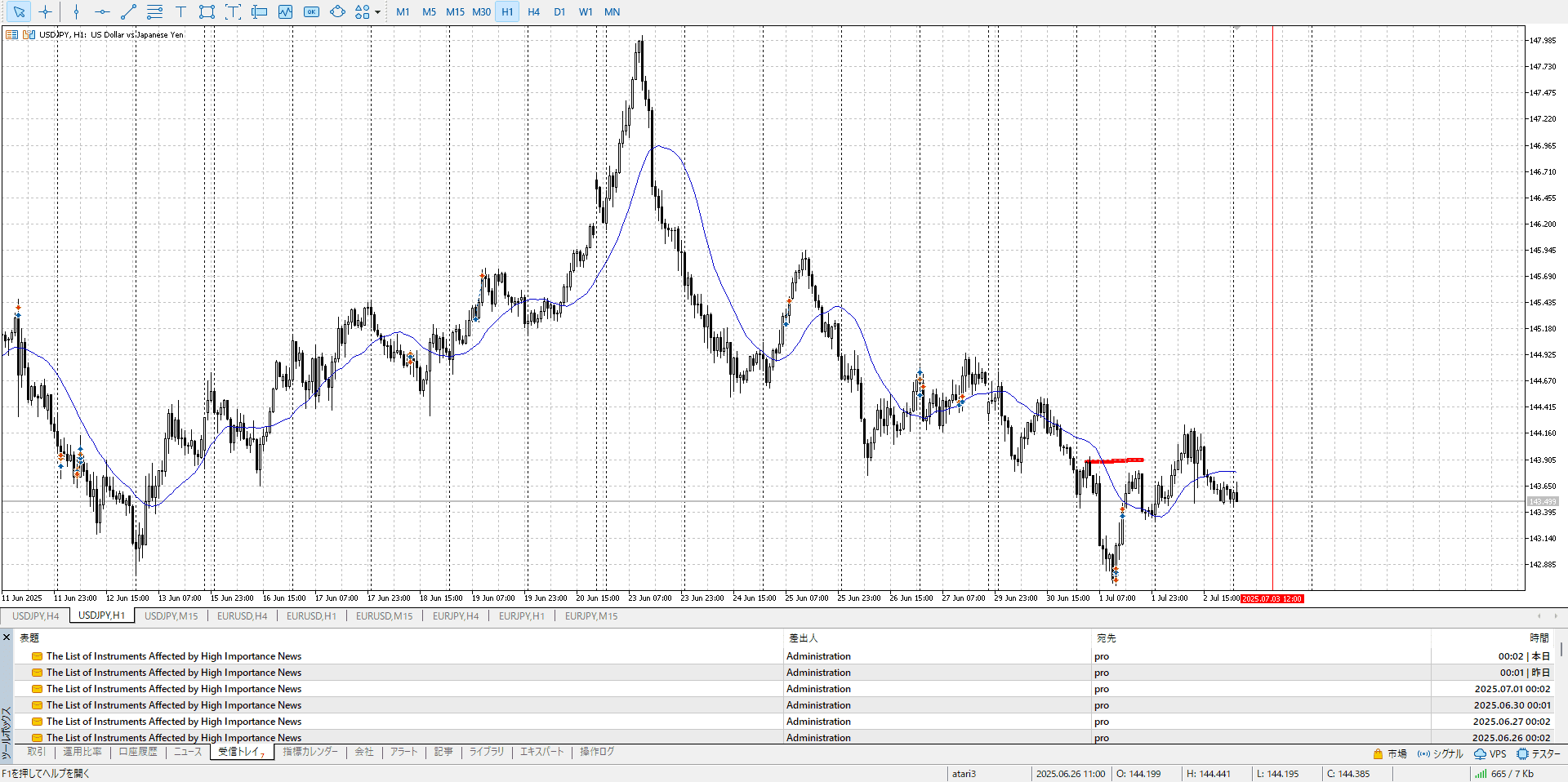1568x782 pixels.
Task: Open the 指標カレンダー toolbox tab
Action: [310, 752]
